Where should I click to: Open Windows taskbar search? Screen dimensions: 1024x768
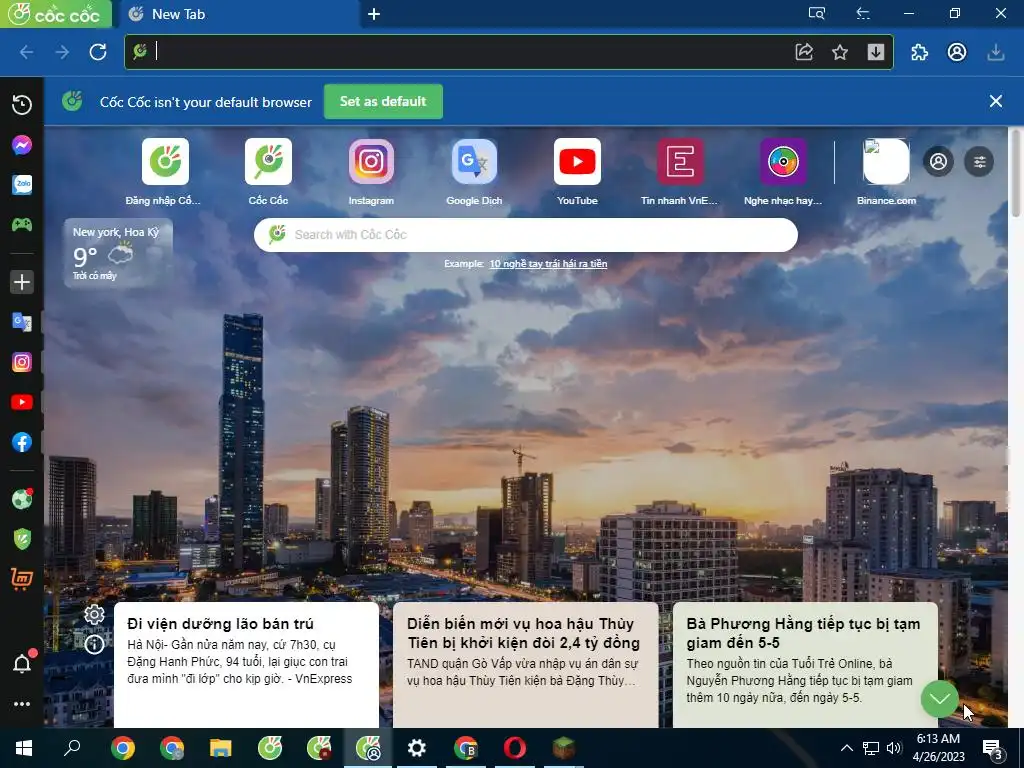[x=72, y=748]
